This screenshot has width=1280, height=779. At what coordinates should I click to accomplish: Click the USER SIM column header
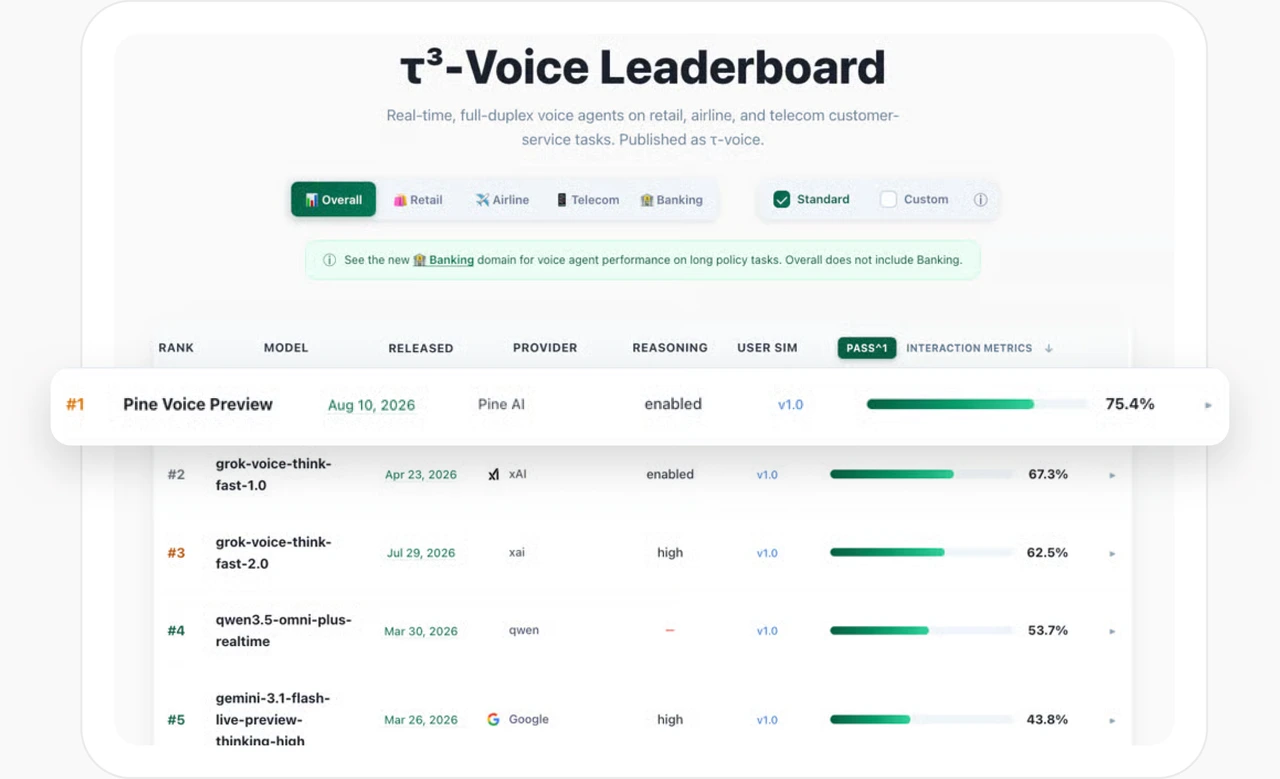767,348
